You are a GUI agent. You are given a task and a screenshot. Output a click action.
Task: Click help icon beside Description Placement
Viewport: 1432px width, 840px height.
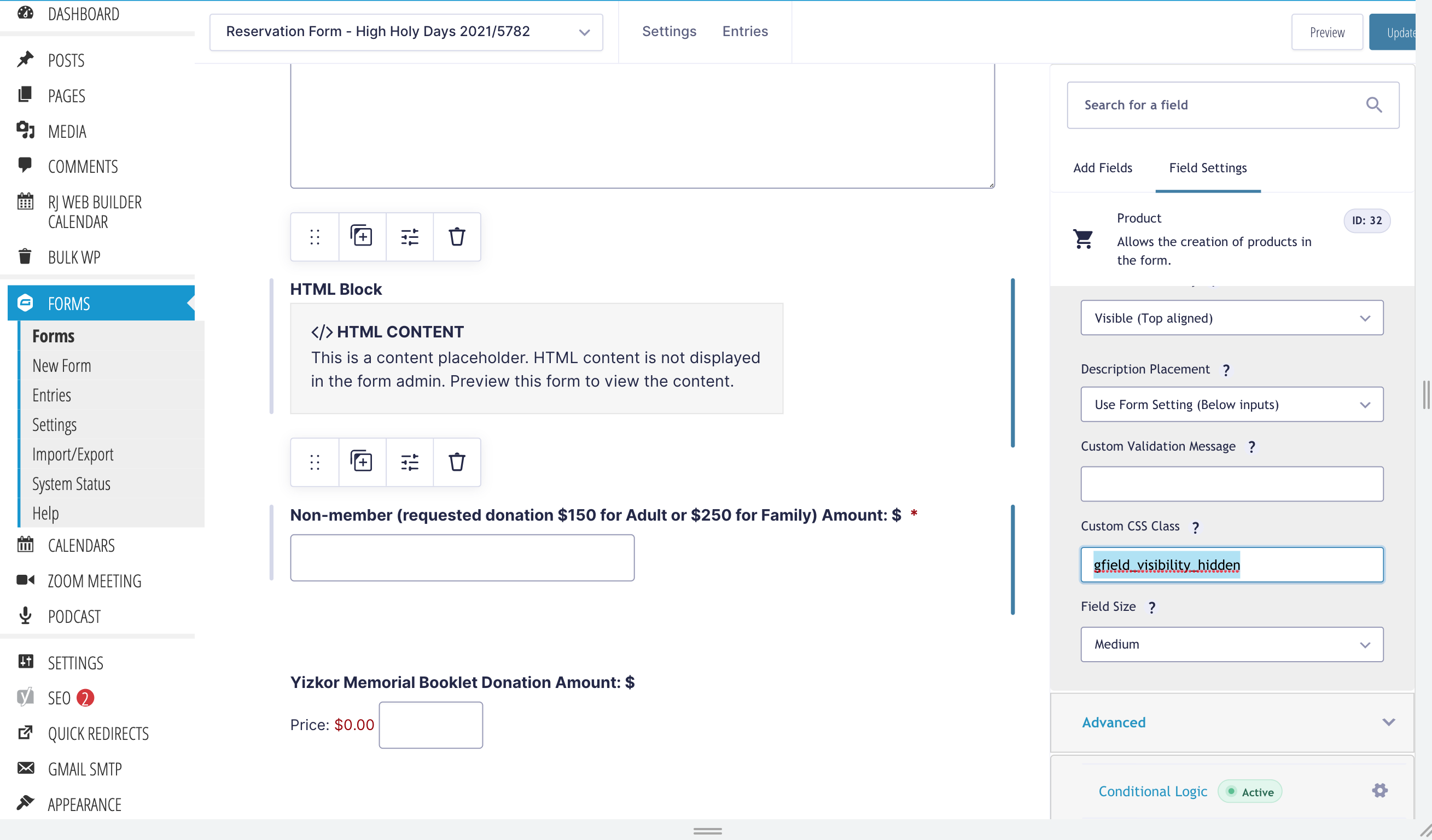(1226, 370)
